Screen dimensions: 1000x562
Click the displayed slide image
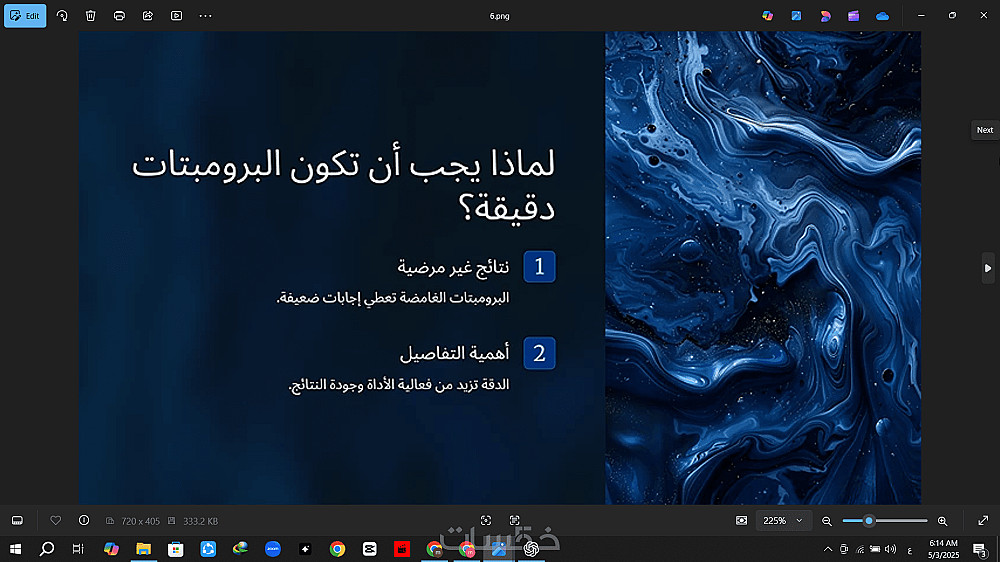click(x=500, y=268)
